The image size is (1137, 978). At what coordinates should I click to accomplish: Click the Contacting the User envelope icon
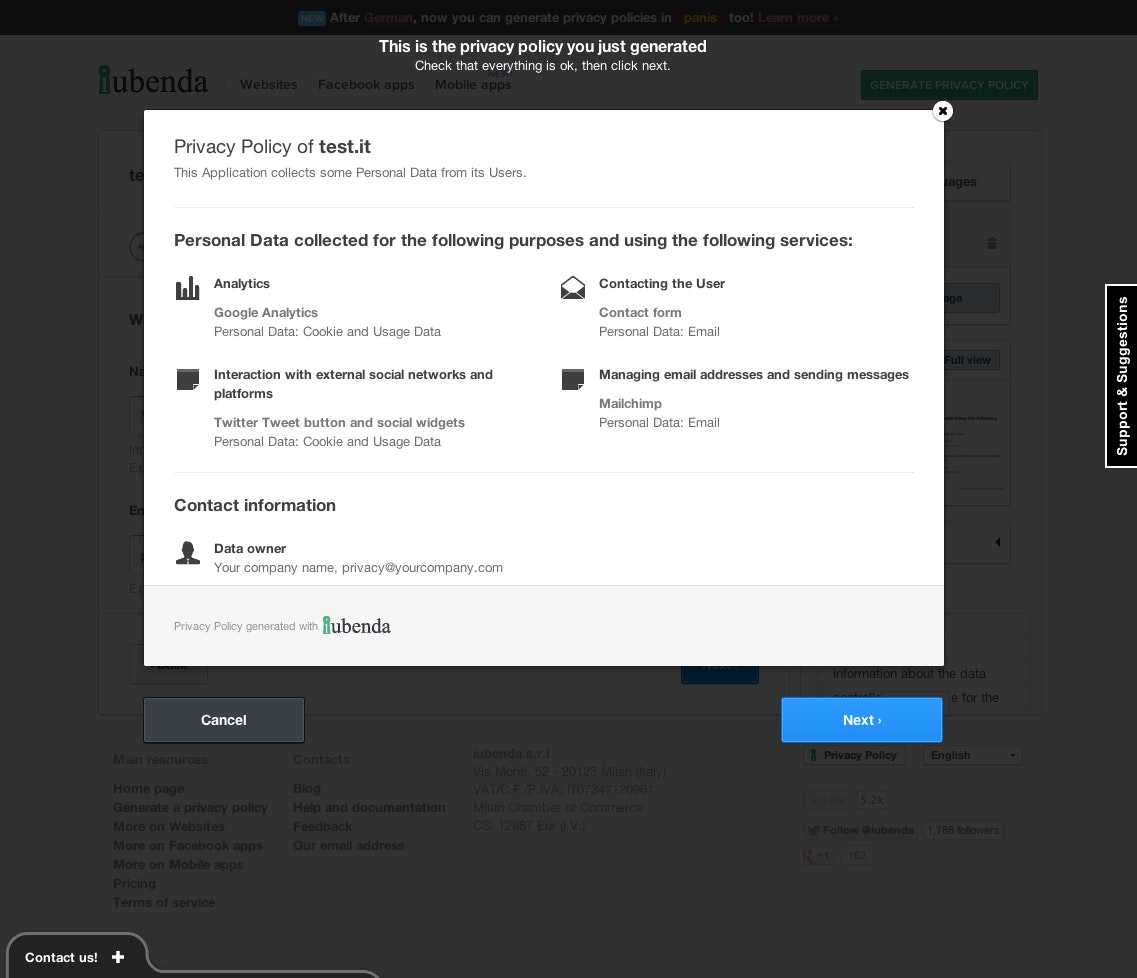pyautogui.click(x=573, y=288)
